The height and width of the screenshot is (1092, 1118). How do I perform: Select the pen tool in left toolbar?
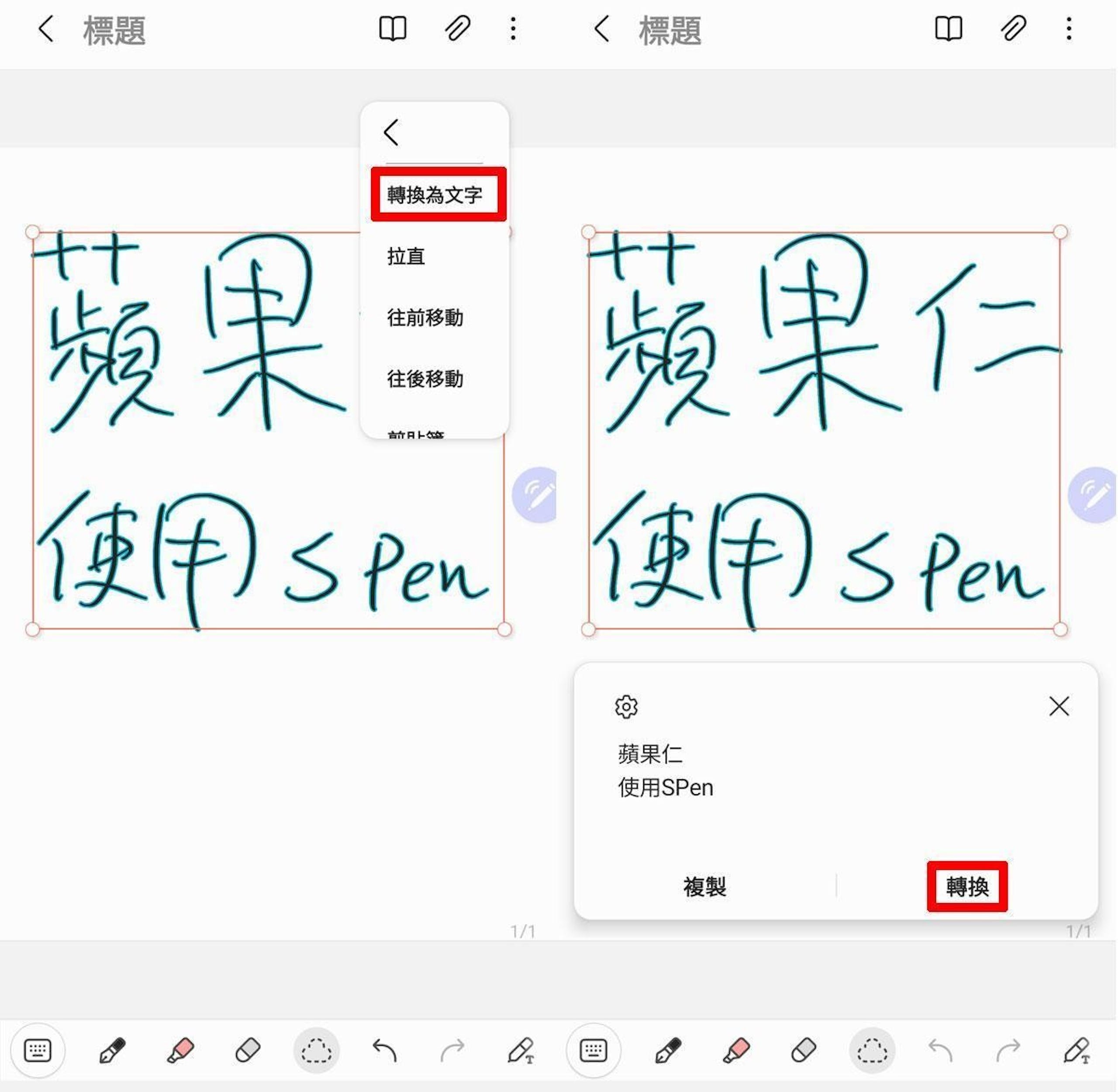point(112,1051)
